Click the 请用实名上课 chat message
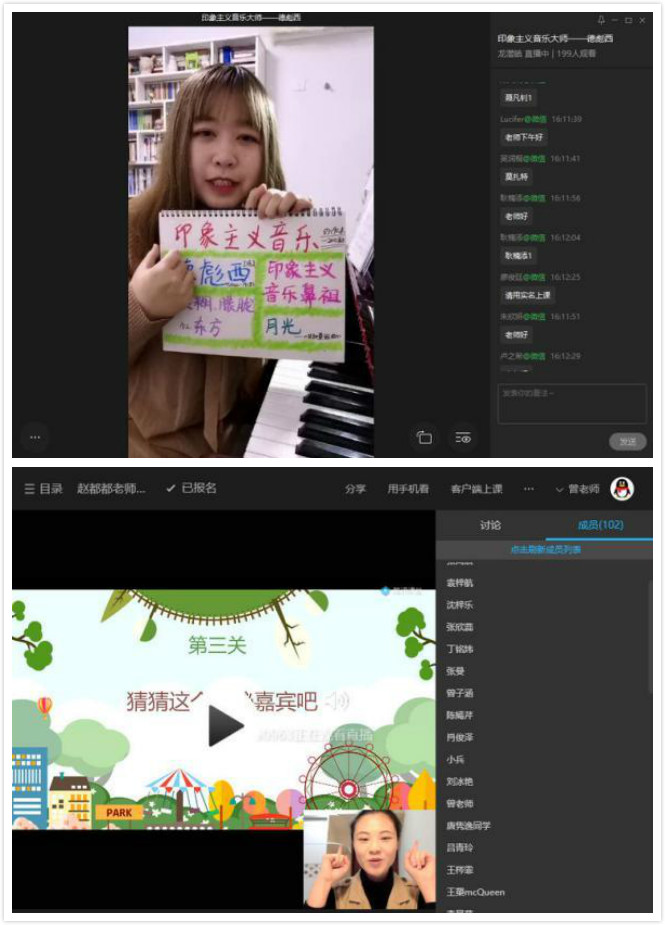Viewport: 665px width, 925px height. pyautogui.click(x=528, y=295)
